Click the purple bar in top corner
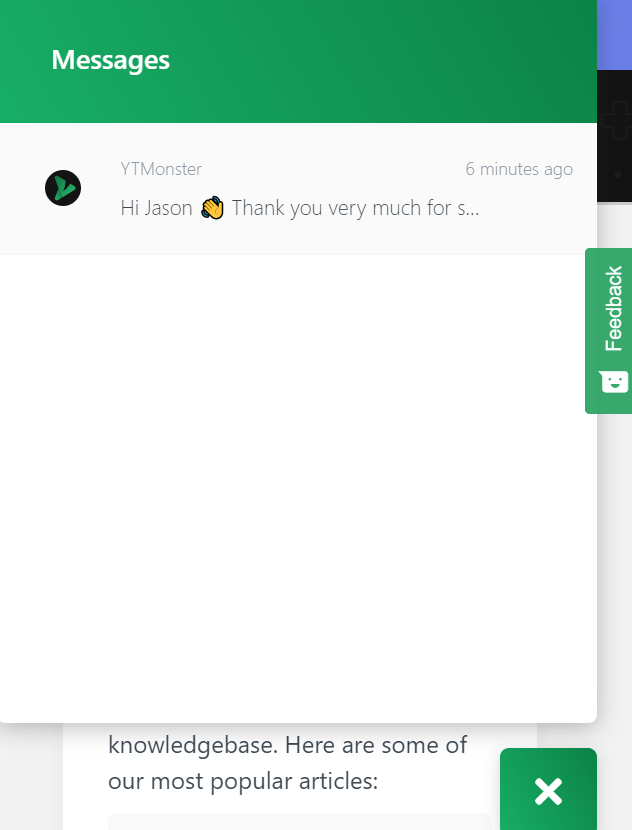 615,35
